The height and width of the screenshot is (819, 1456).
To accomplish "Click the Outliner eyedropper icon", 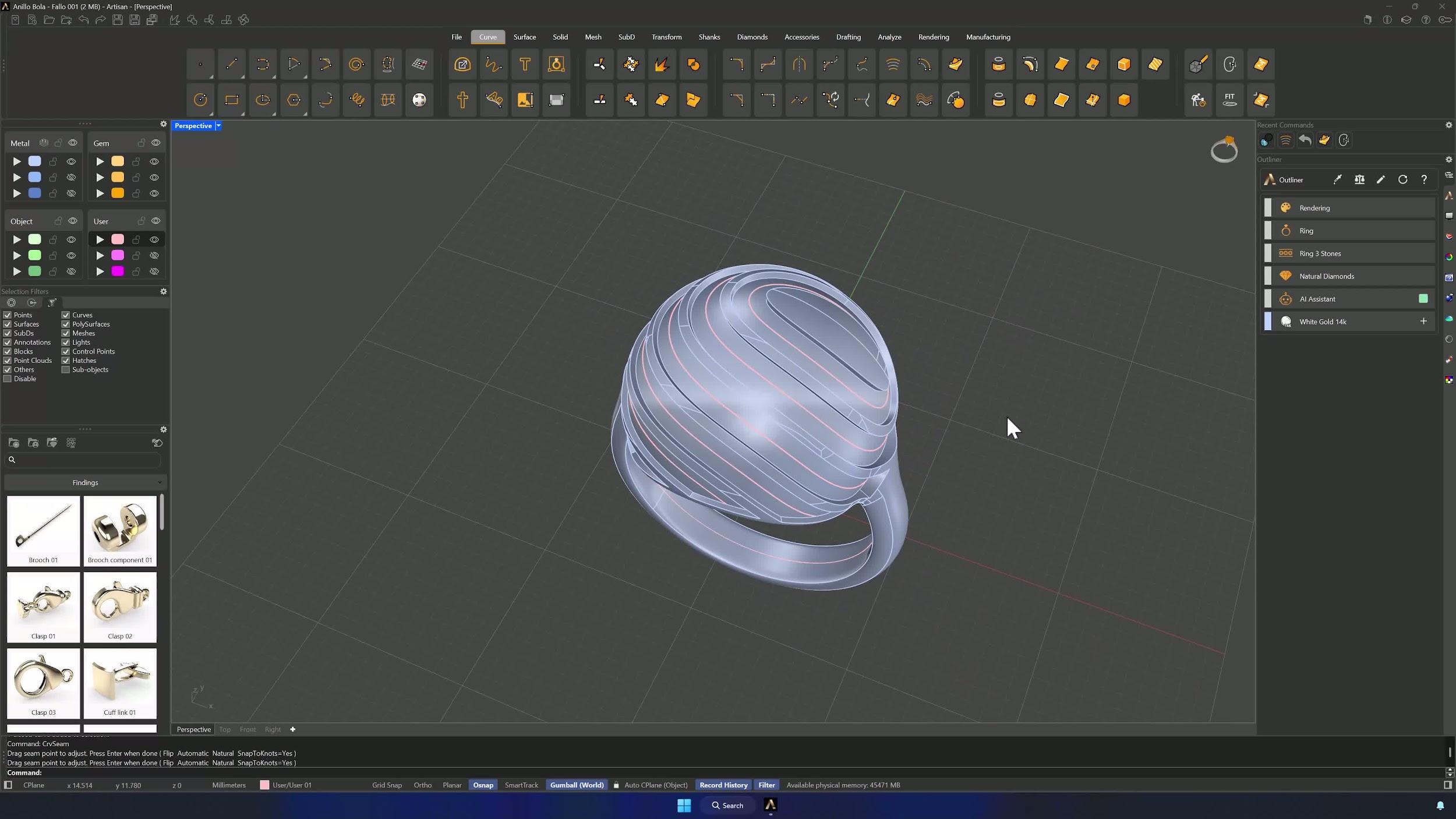I will click(1338, 180).
